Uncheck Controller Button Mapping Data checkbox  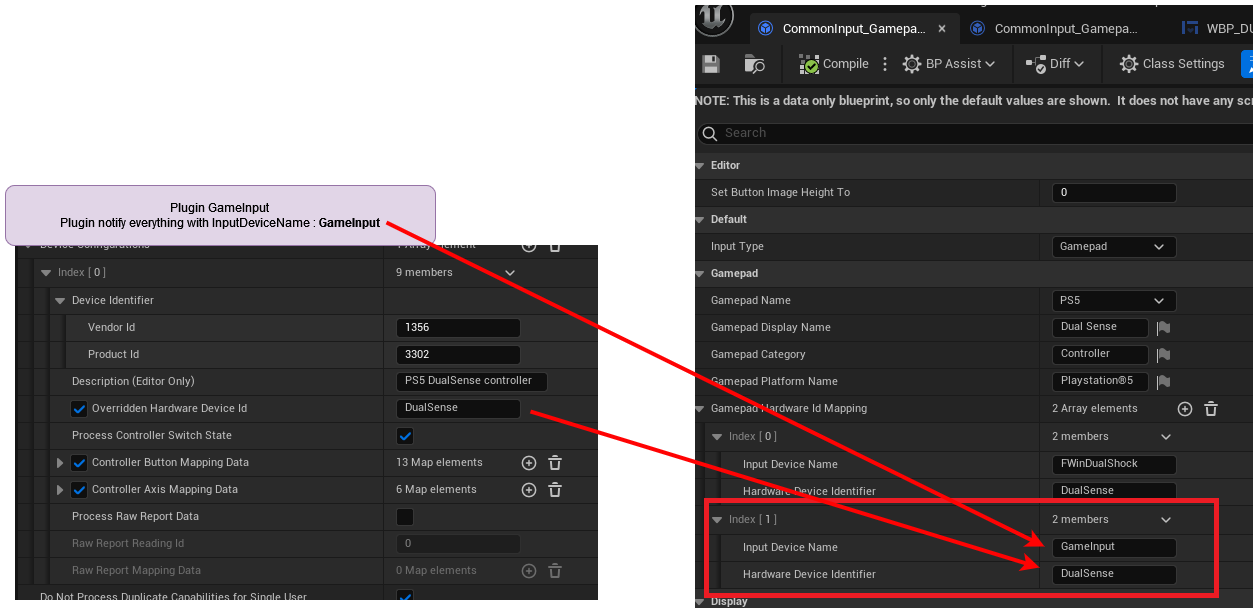point(79,463)
